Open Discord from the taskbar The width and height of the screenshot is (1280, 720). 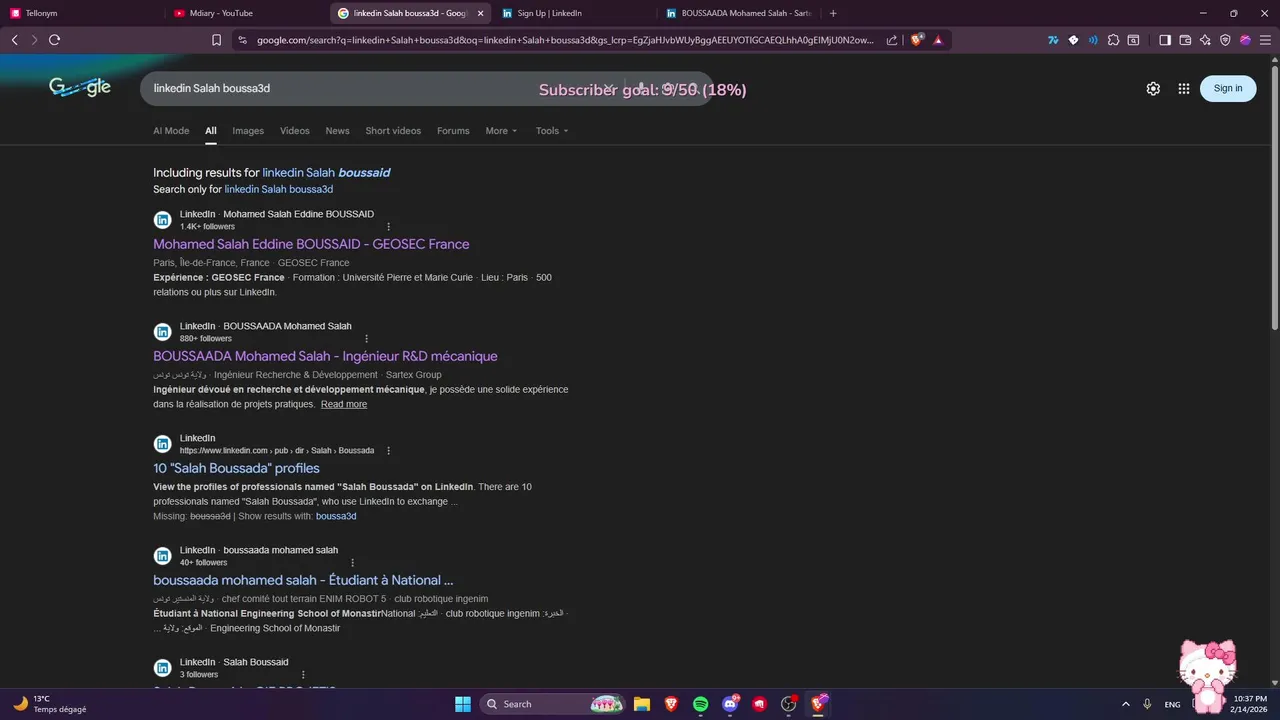click(730, 704)
